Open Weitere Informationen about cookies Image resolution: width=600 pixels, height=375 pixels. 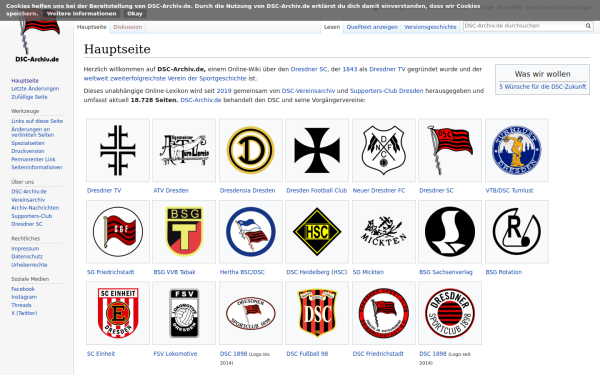[82, 13]
